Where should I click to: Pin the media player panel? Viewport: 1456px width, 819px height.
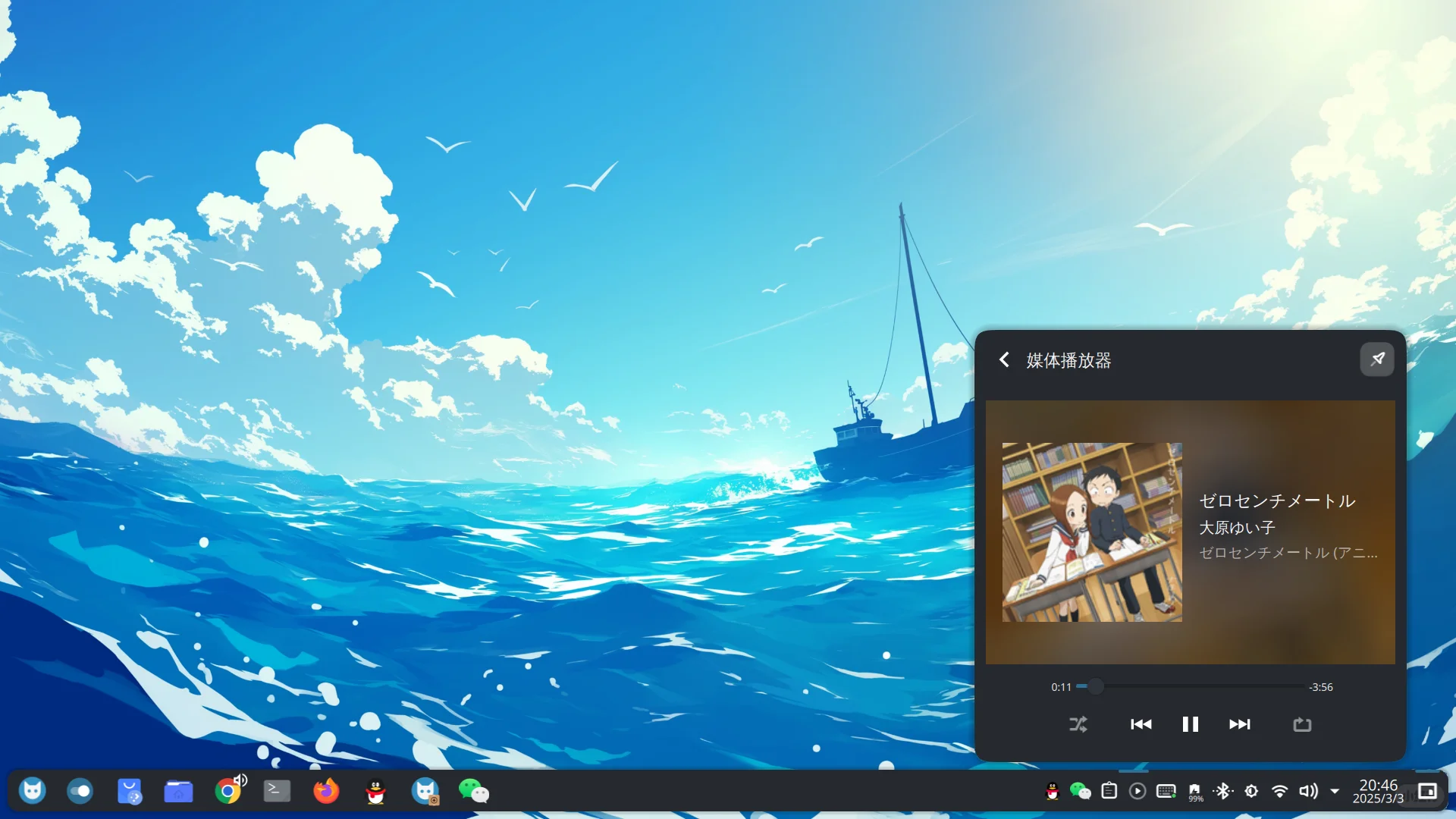(1377, 359)
